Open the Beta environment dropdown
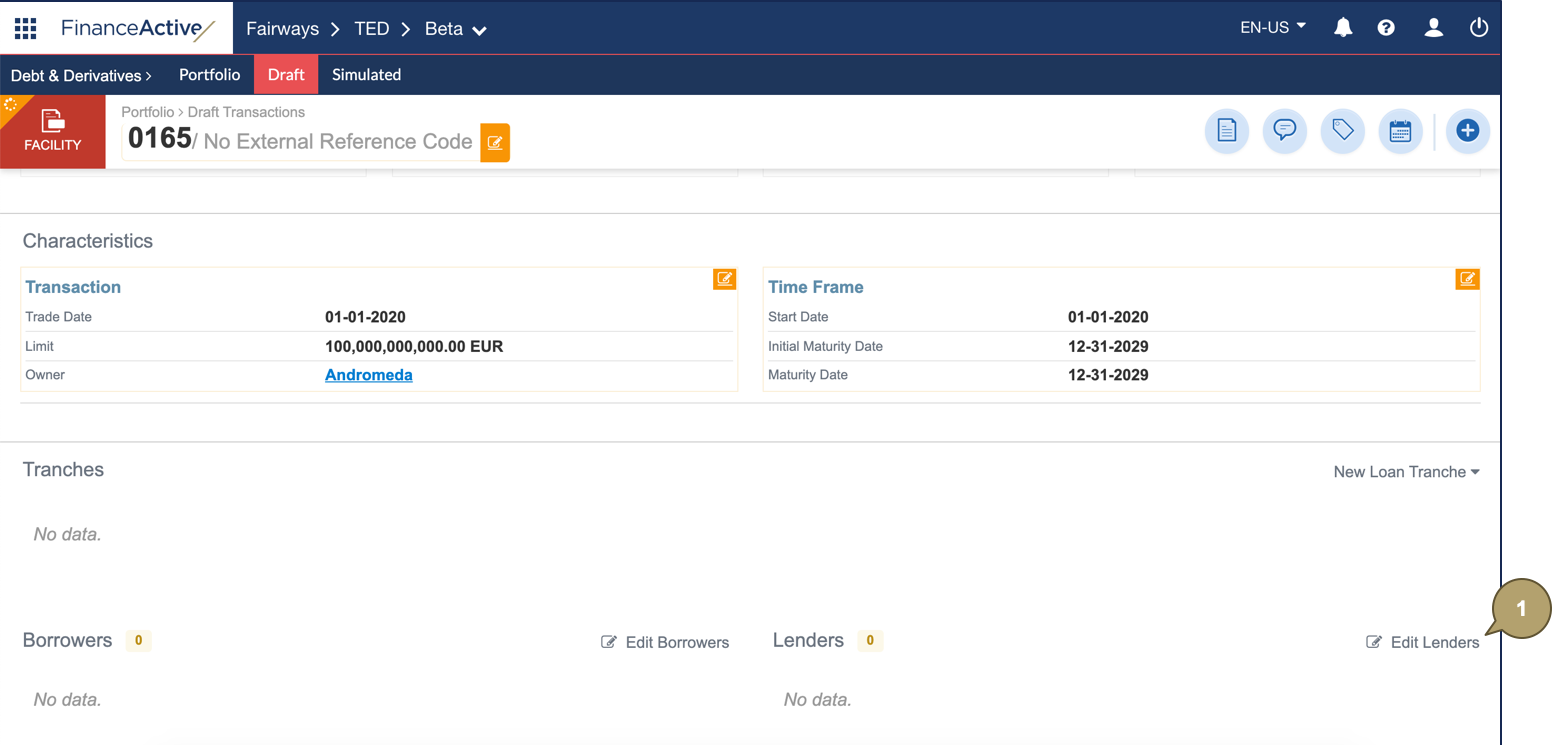Viewport: 1552px width, 745px height. click(x=456, y=29)
